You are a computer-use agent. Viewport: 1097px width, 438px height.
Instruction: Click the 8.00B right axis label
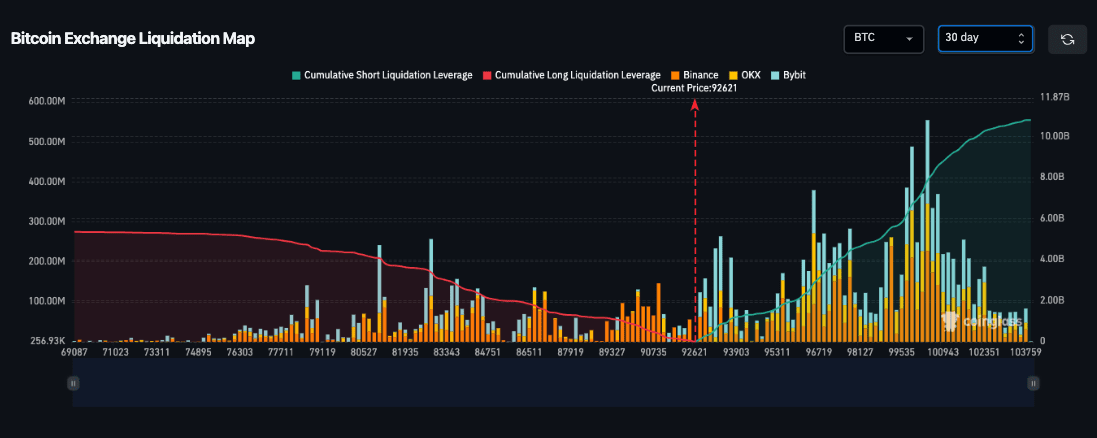click(1053, 177)
